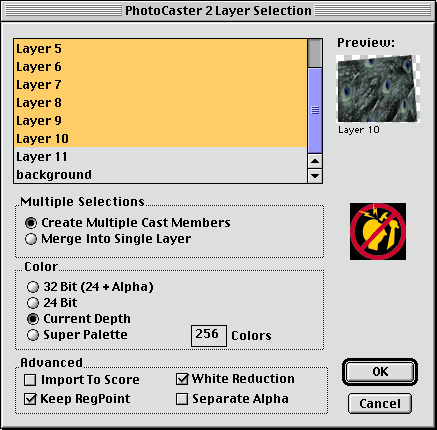
Task: Click the layer list scrollbar thumb
Action: pos(315,110)
